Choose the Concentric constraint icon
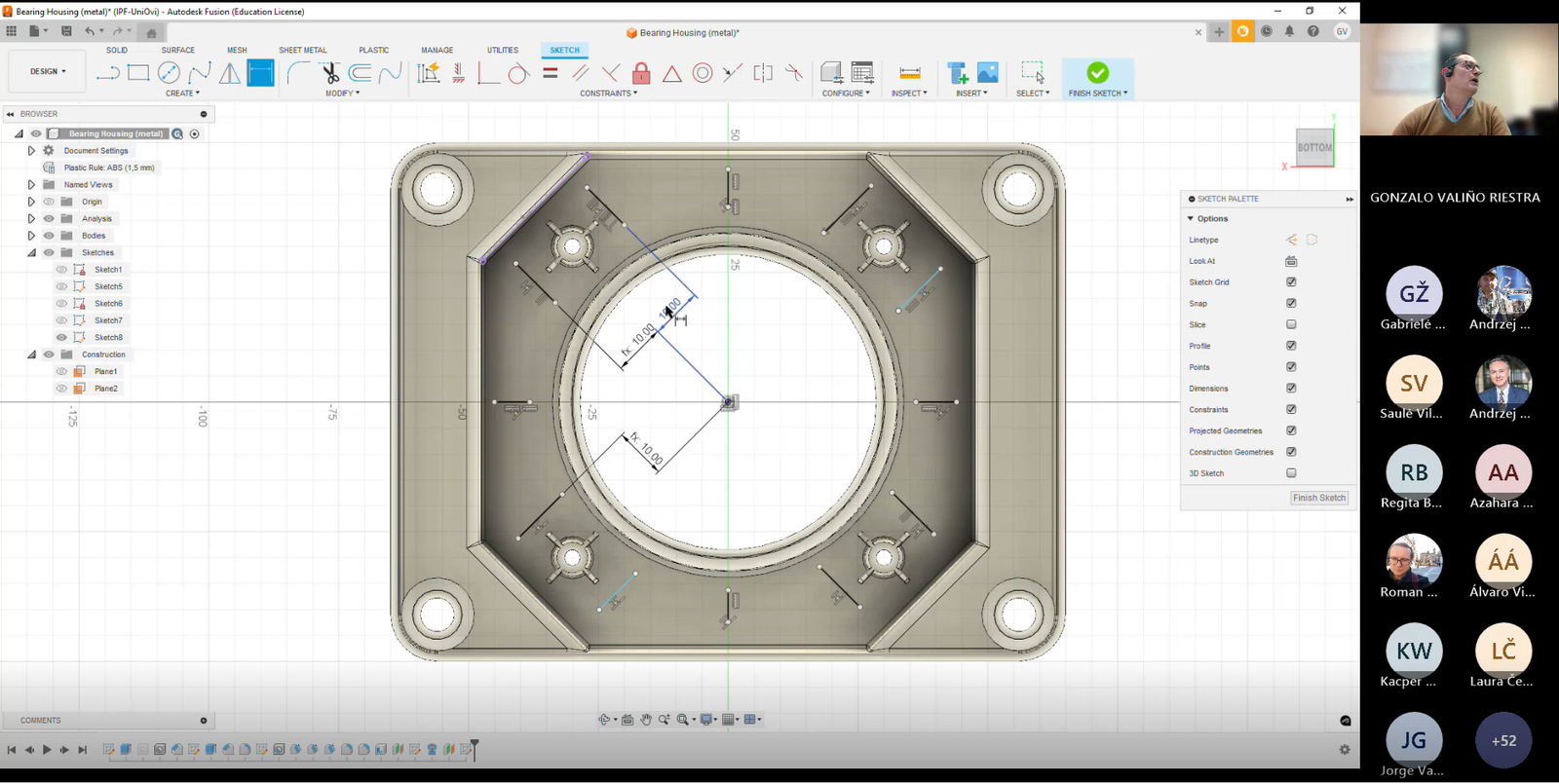 [703, 73]
